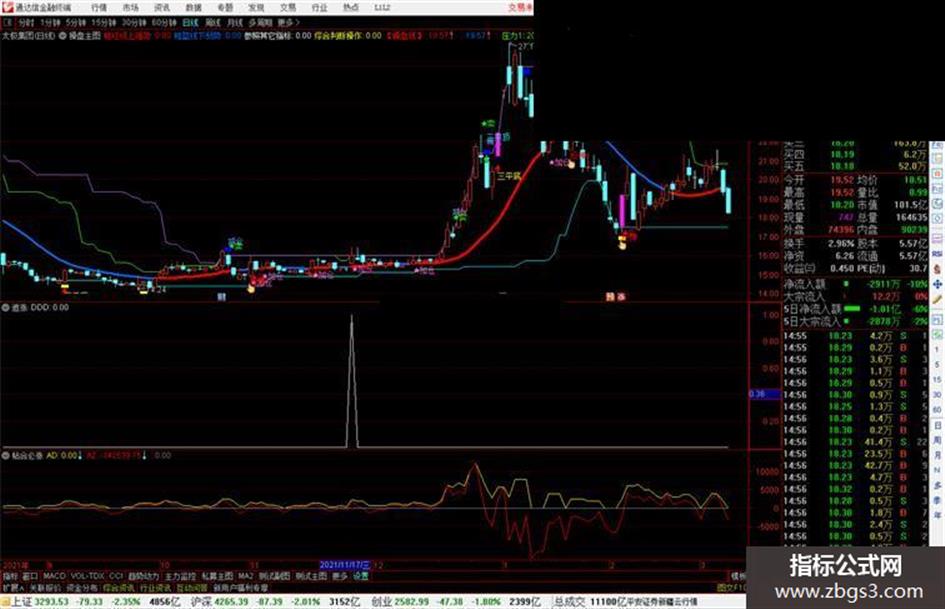Click the 上证 index in status bar

(x=22, y=602)
